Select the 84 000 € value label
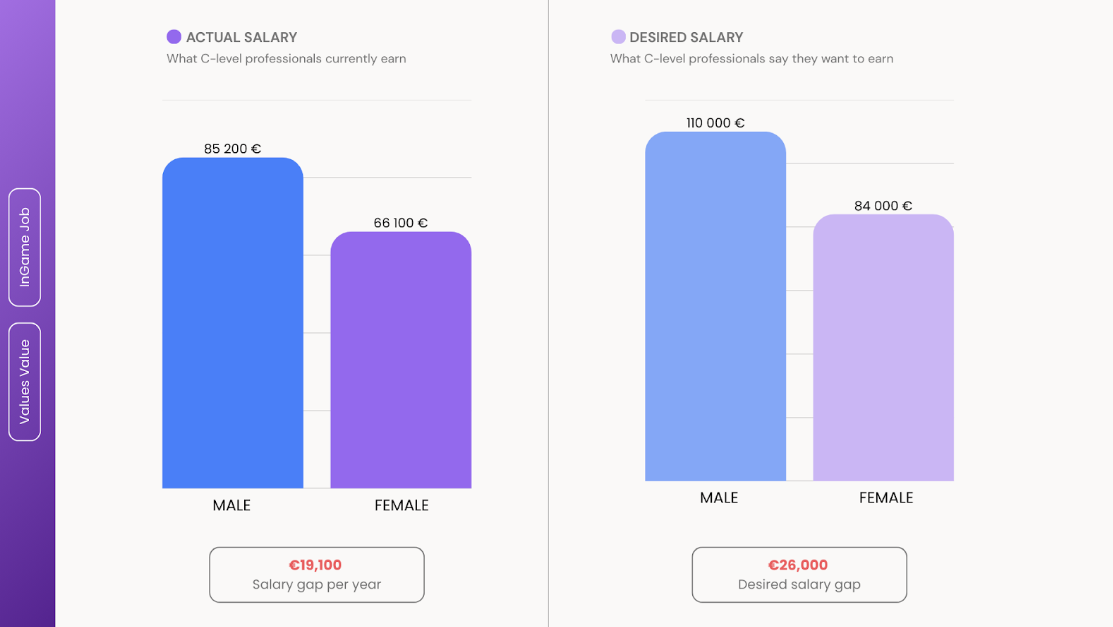Screen dimensions: 1113x627 (883, 206)
